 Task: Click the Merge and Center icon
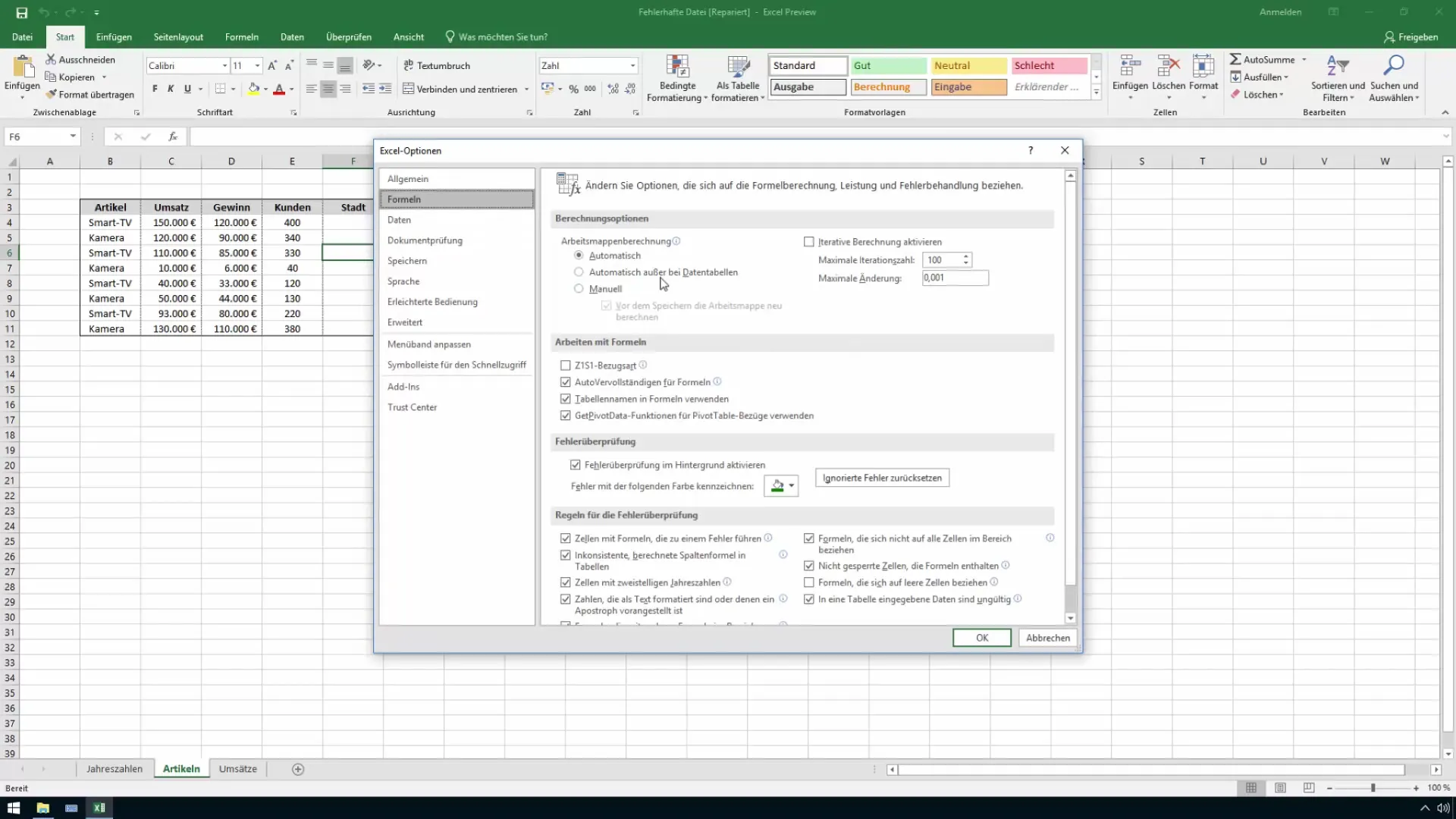click(x=408, y=89)
